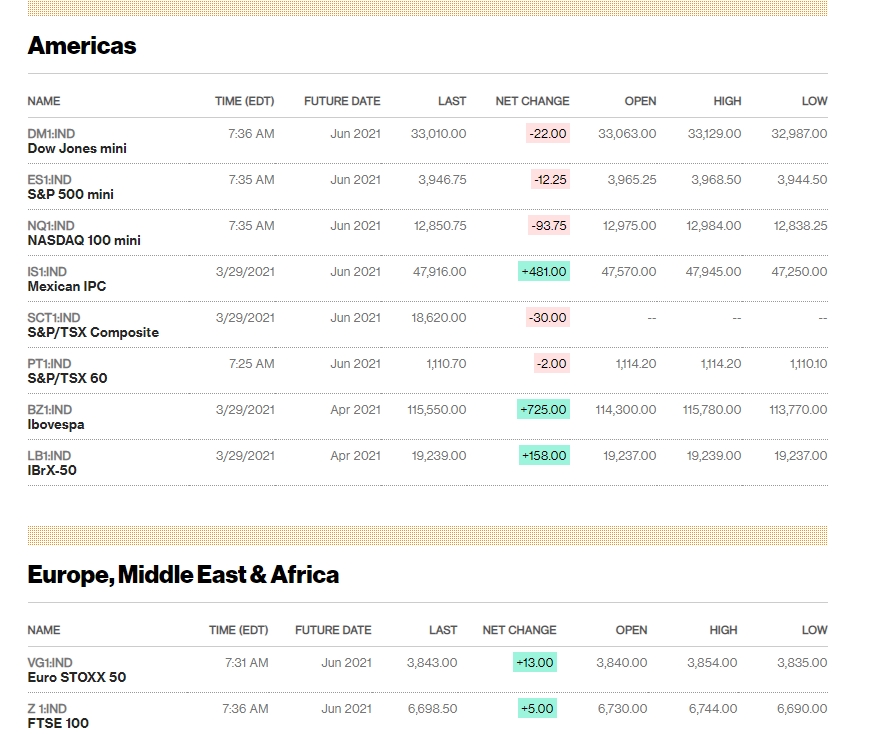
Task: Open the S&P 500 mini link
Action: (70, 194)
